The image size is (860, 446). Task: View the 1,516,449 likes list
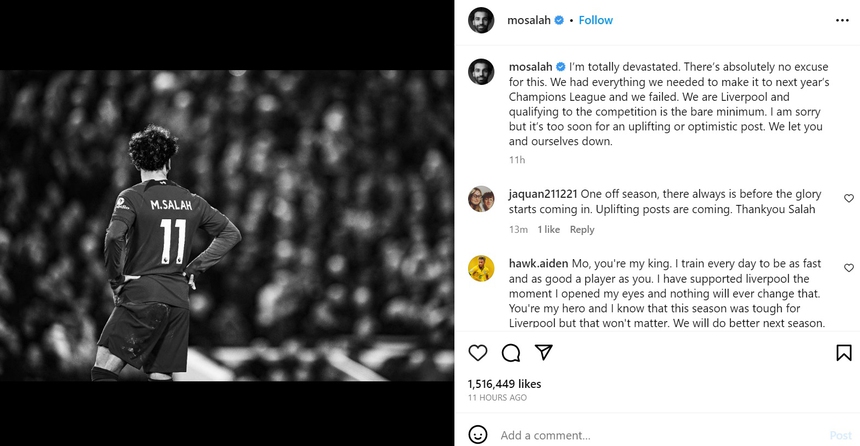(x=504, y=383)
